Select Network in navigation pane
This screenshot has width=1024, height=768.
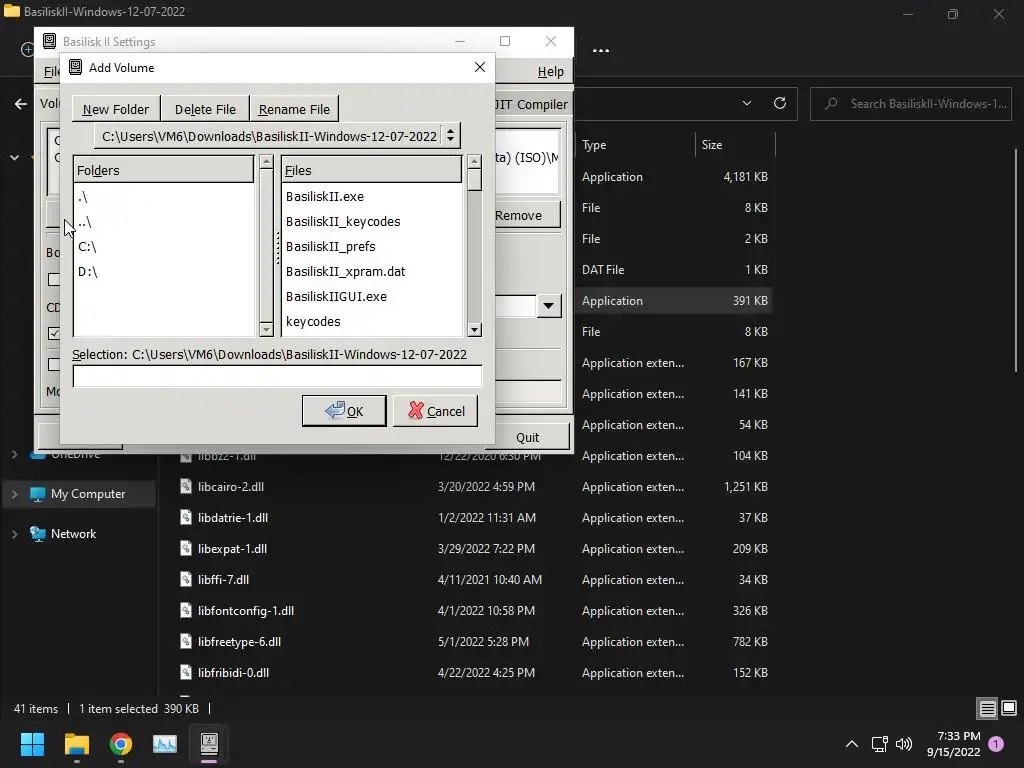(73, 534)
